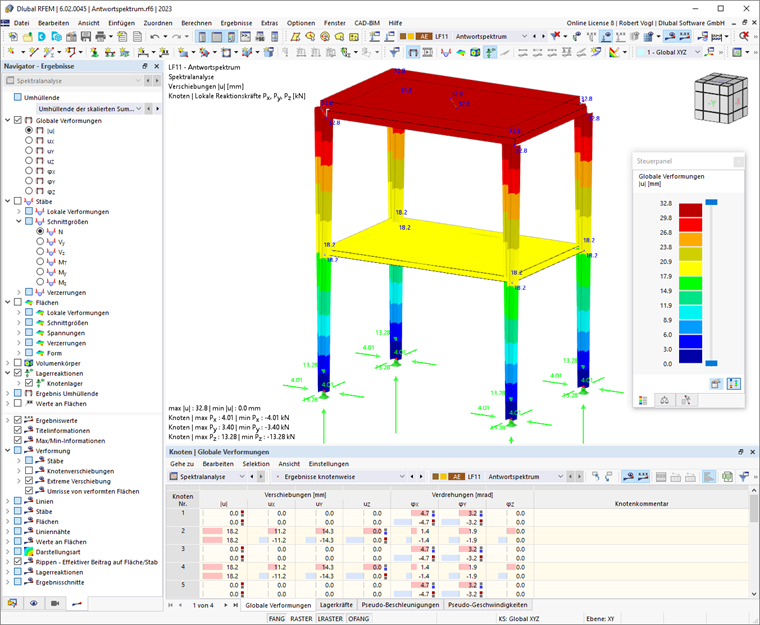Toggle member results diagram icon
The image size is (760, 625).
(x=446, y=52)
